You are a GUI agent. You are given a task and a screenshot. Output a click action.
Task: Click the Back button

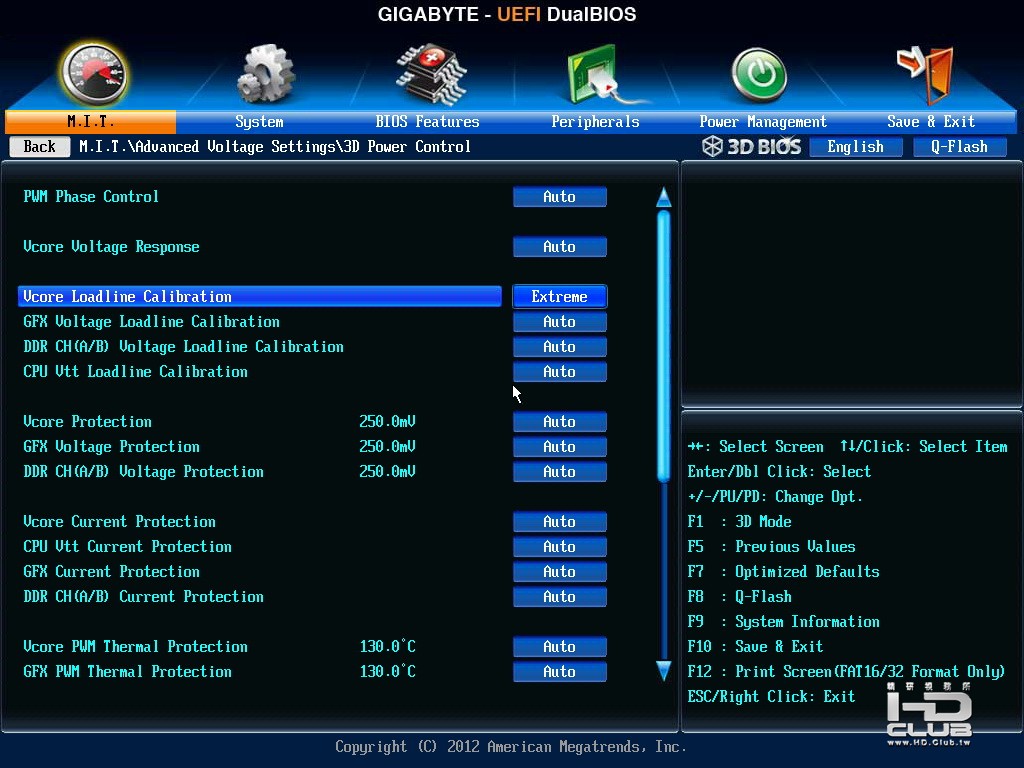(x=40, y=146)
